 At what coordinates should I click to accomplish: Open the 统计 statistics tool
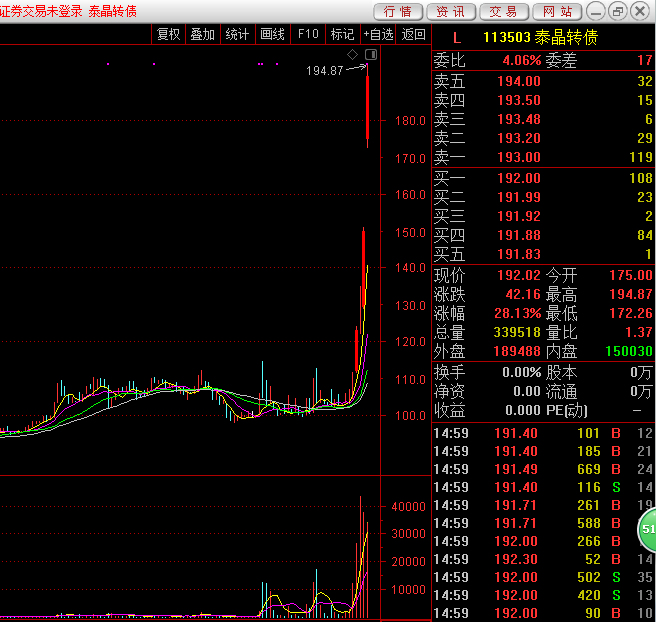pos(237,34)
